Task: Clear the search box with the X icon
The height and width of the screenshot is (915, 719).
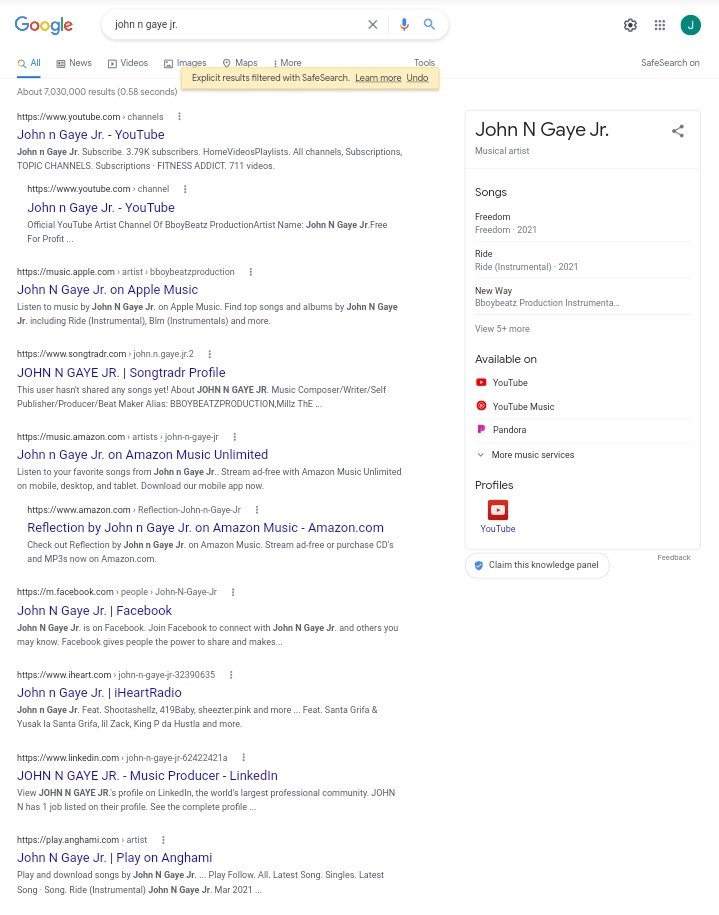Action: coord(372,25)
